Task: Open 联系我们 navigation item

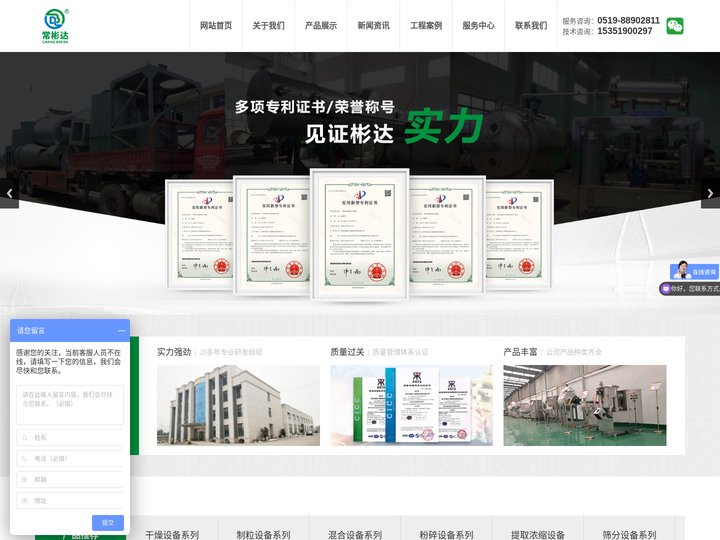Action: [531, 26]
